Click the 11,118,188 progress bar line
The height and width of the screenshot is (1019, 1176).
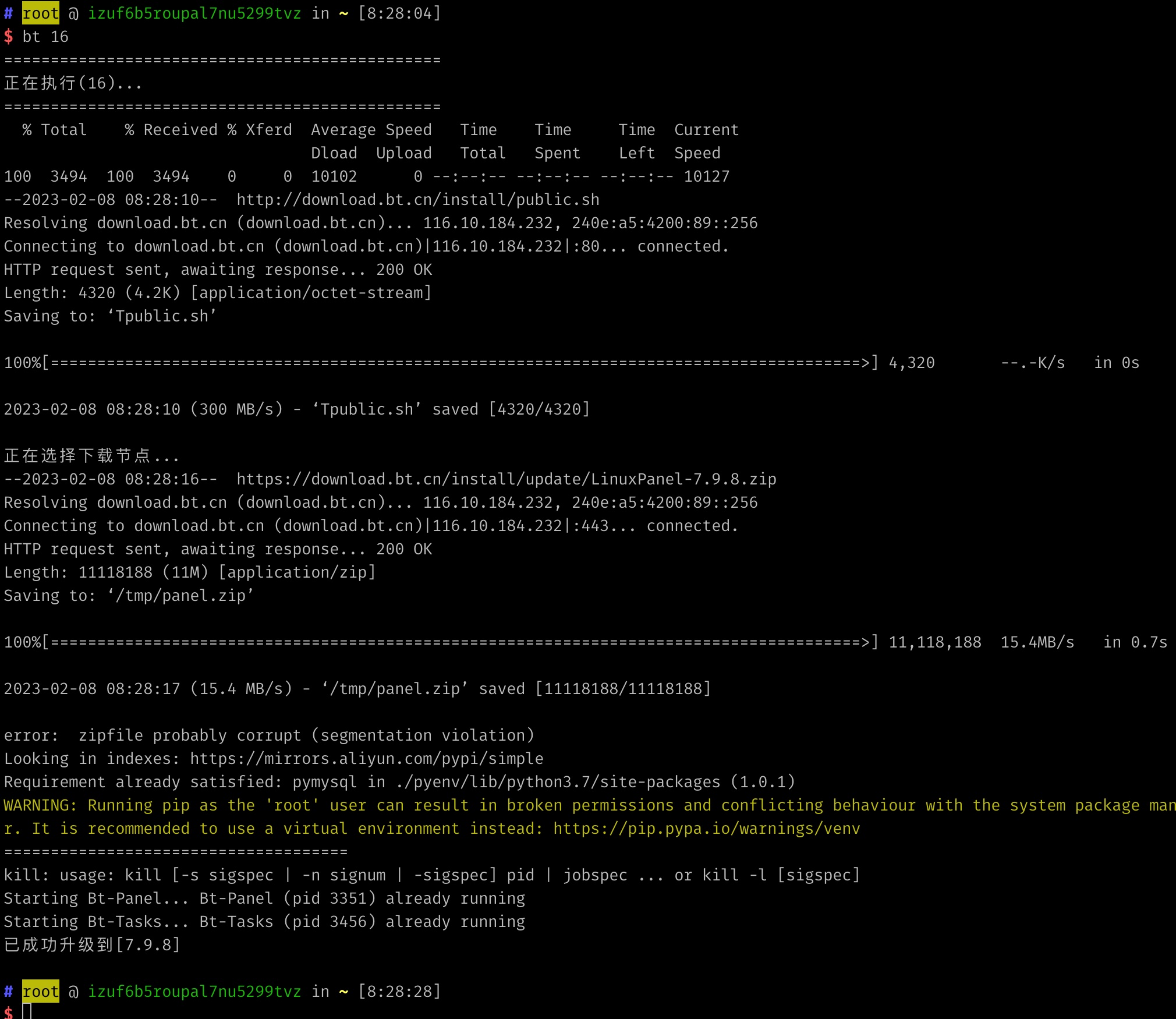586,642
